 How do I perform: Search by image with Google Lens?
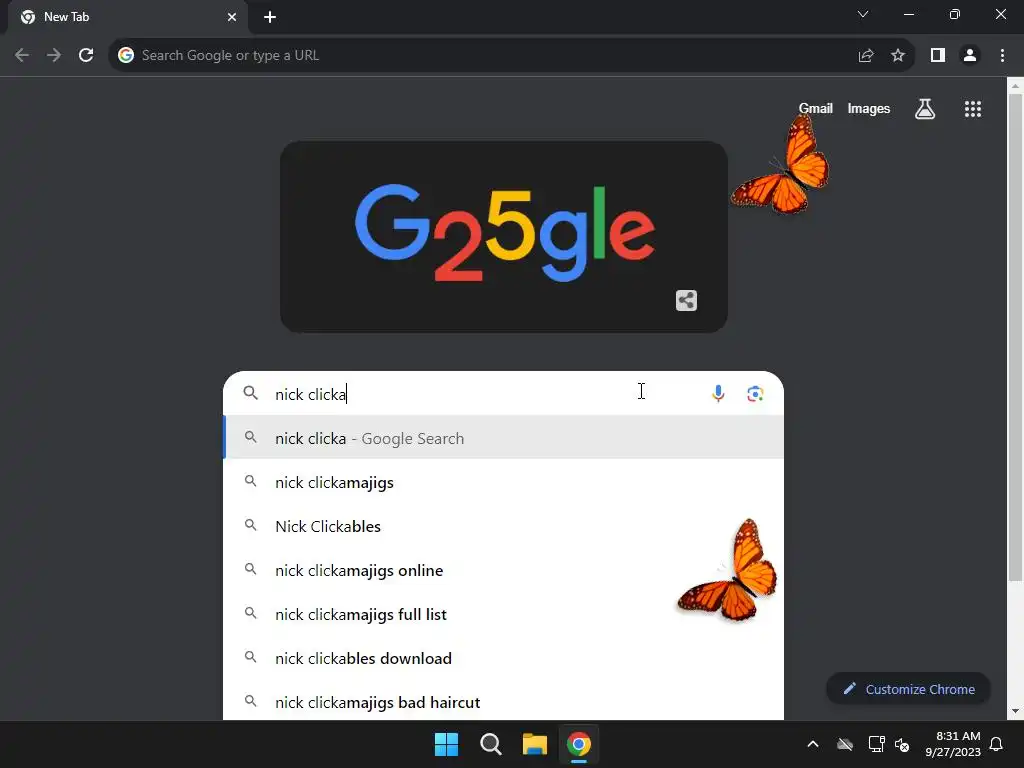click(x=755, y=393)
